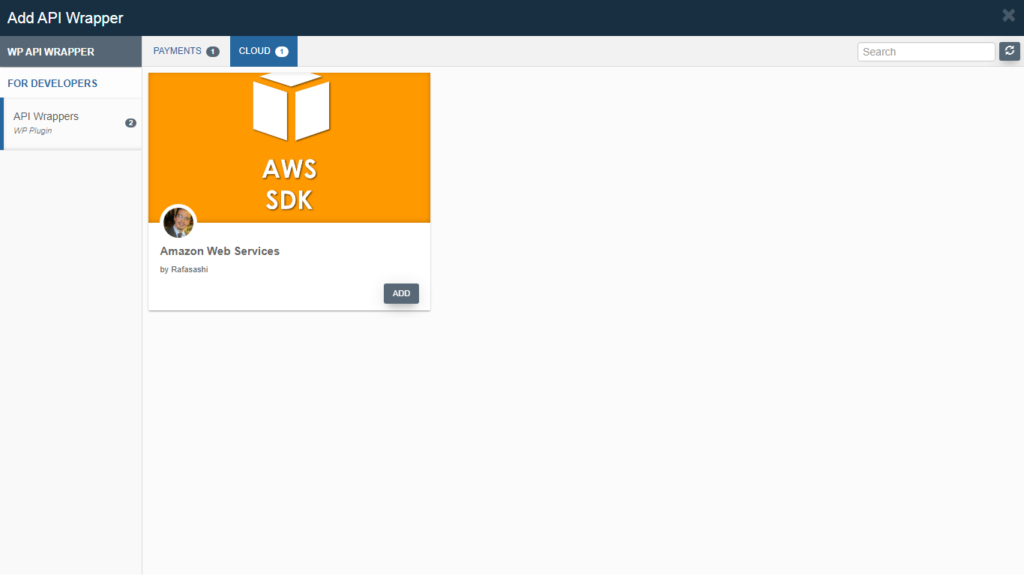Image resolution: width=1024 pixels, height=576 pixels.
Task: Click the 'by Rafasashi' author text
Action: 184,269
